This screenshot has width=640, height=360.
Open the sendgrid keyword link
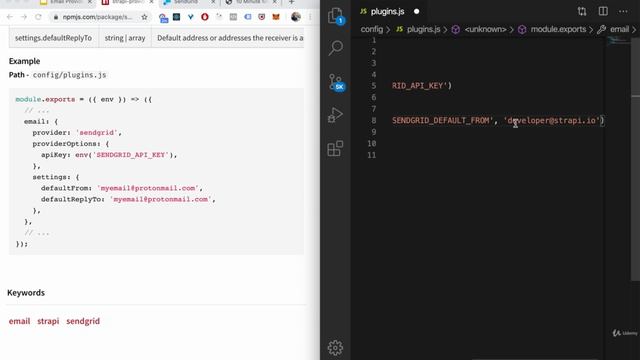pyautogui.click(x=83, y=321)
